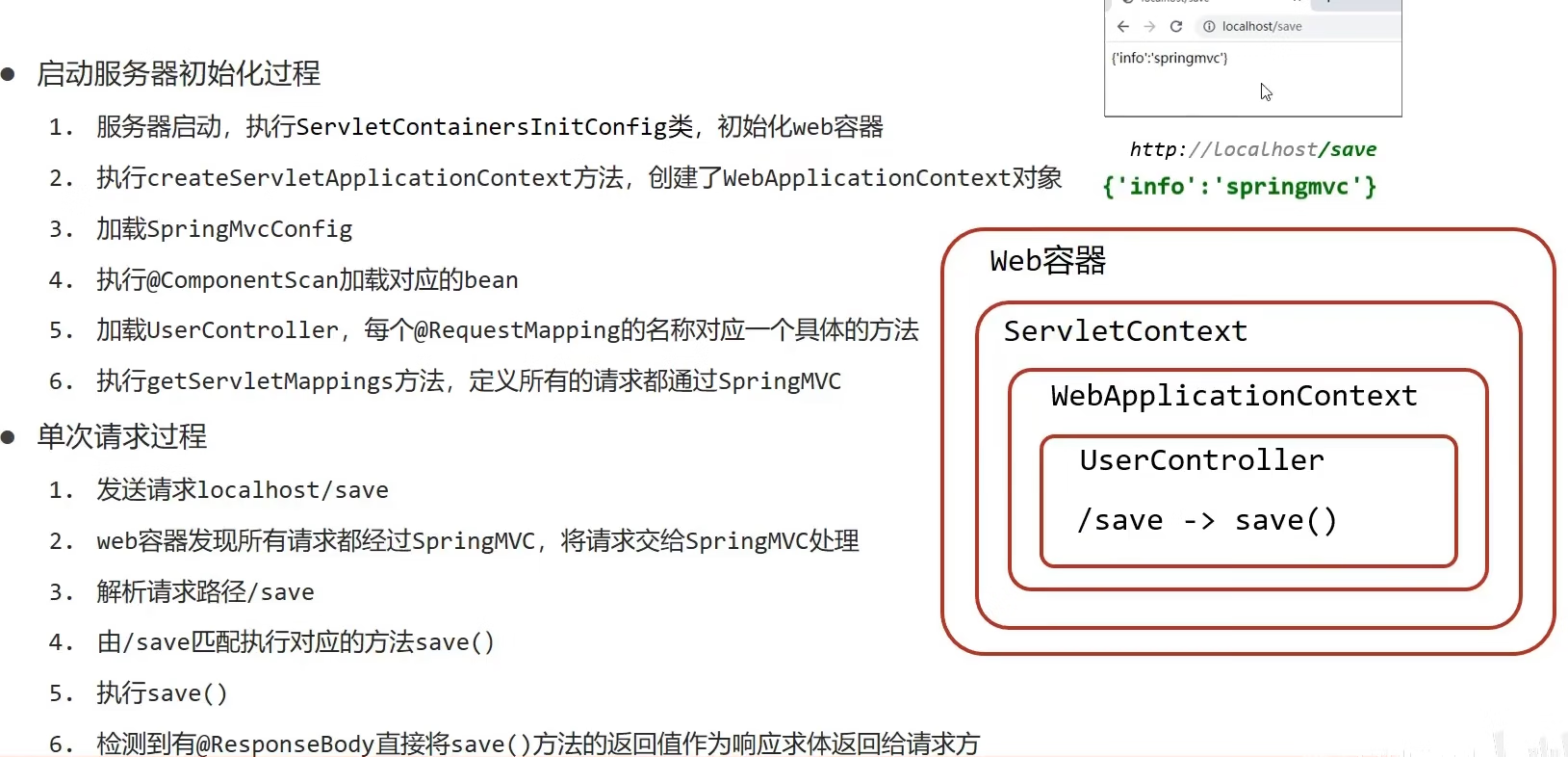Click step '执行@ComponentScan加载对应的bean'
Screen dimensions: 1568x757
coord(307,279)
